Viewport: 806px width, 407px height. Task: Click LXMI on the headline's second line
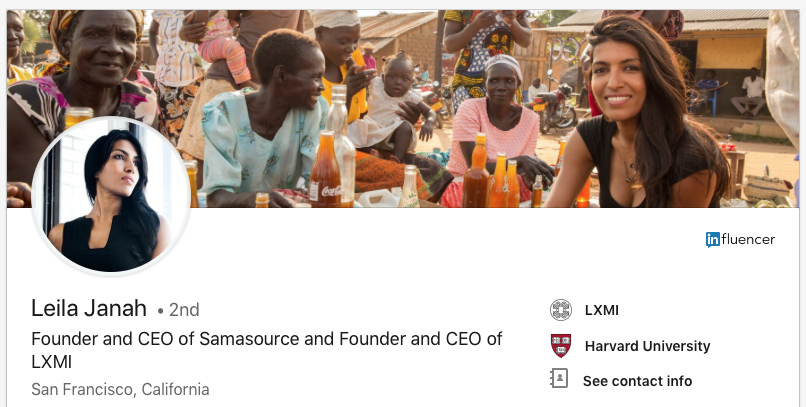[52, 362]
